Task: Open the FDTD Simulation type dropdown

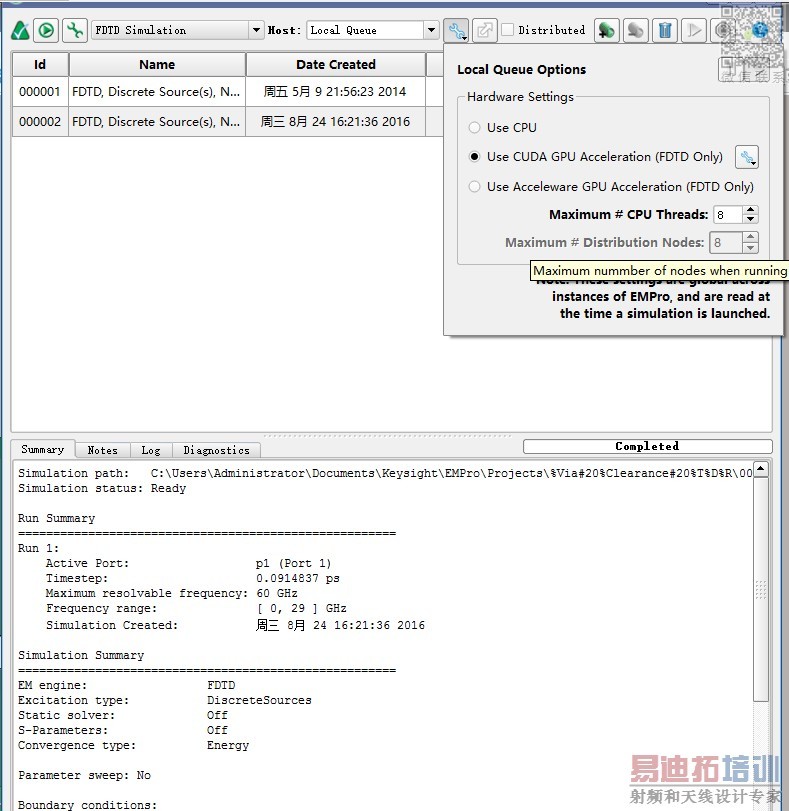Action: 256,30
